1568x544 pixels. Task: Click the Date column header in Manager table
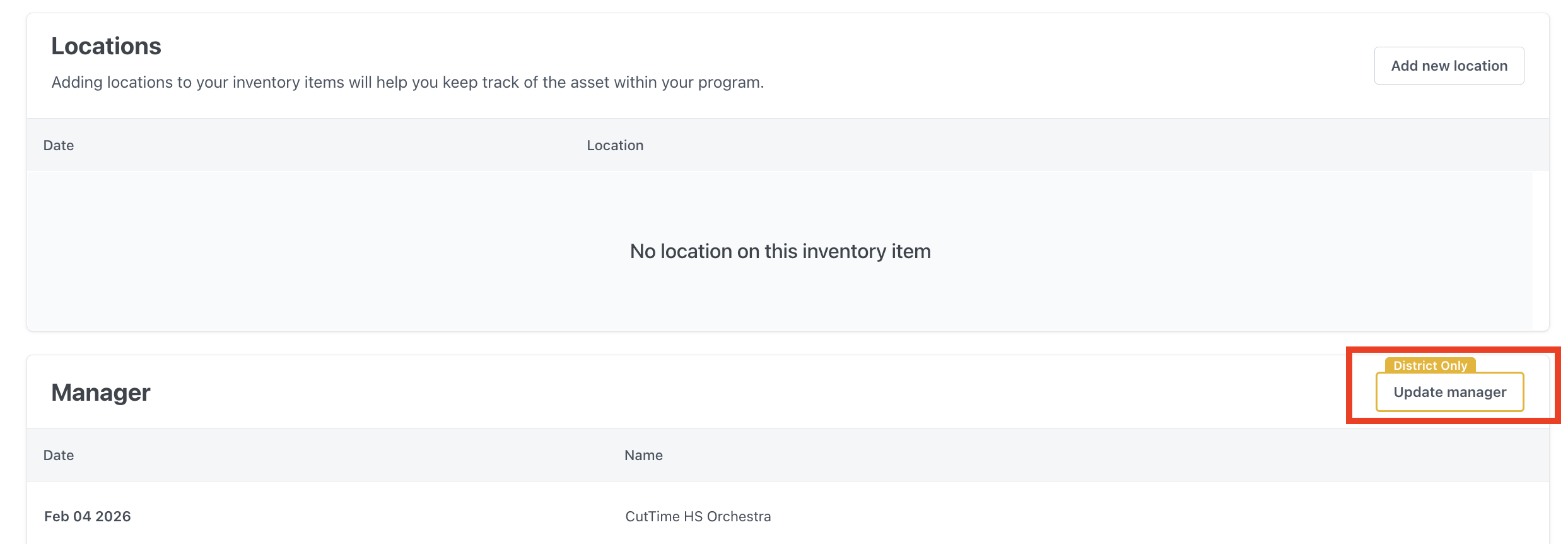[59, 455]
